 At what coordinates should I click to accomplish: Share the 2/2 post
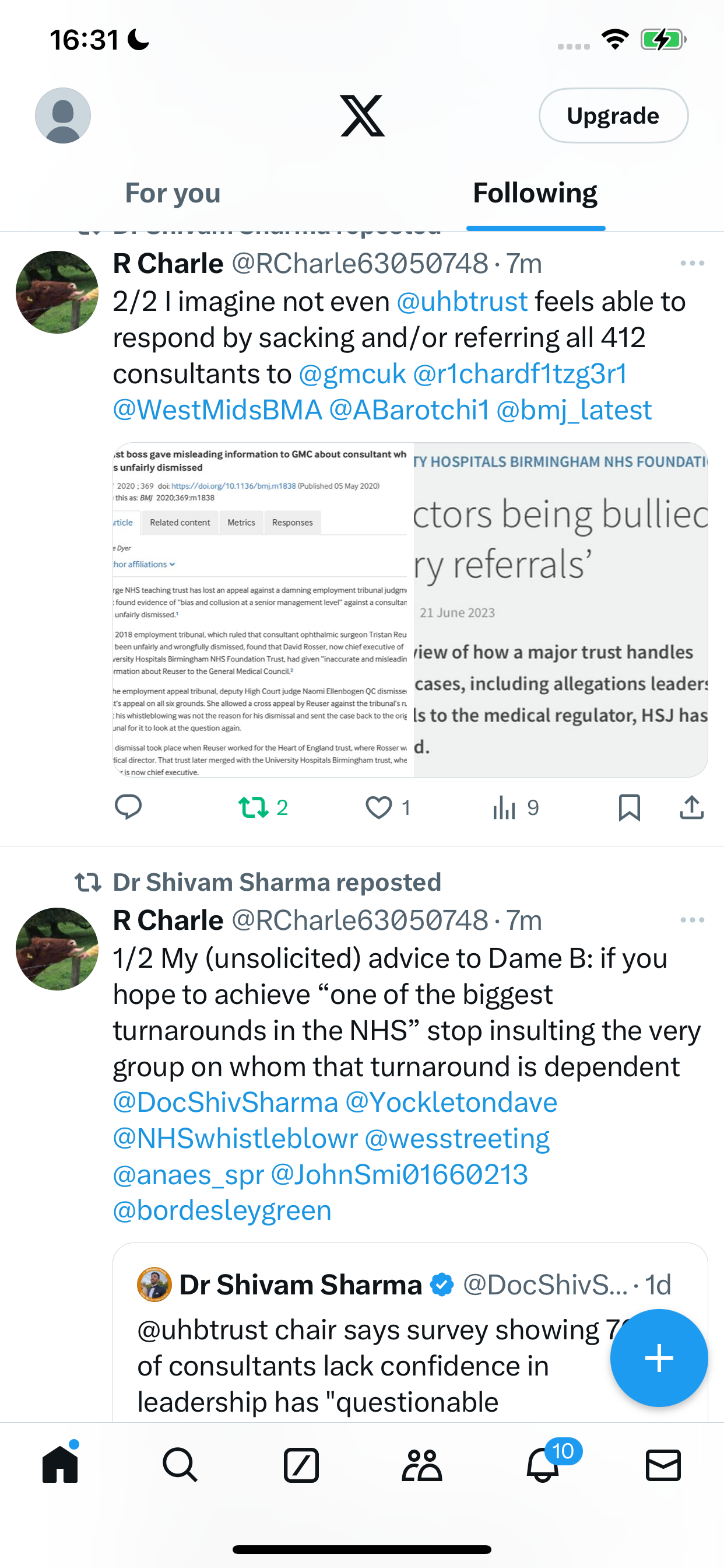[x=692, y=808]
